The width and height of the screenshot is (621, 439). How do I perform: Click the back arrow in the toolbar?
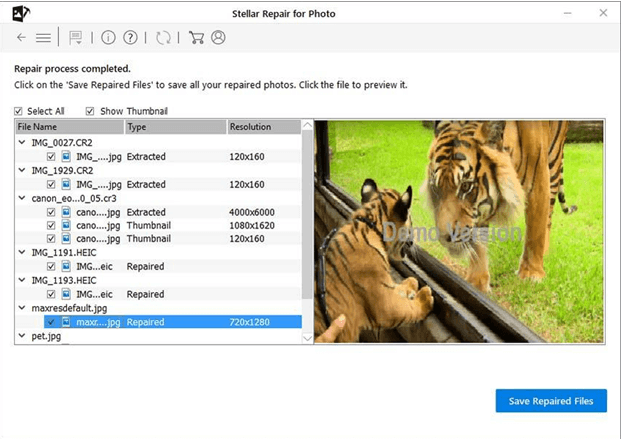[21, 38]
